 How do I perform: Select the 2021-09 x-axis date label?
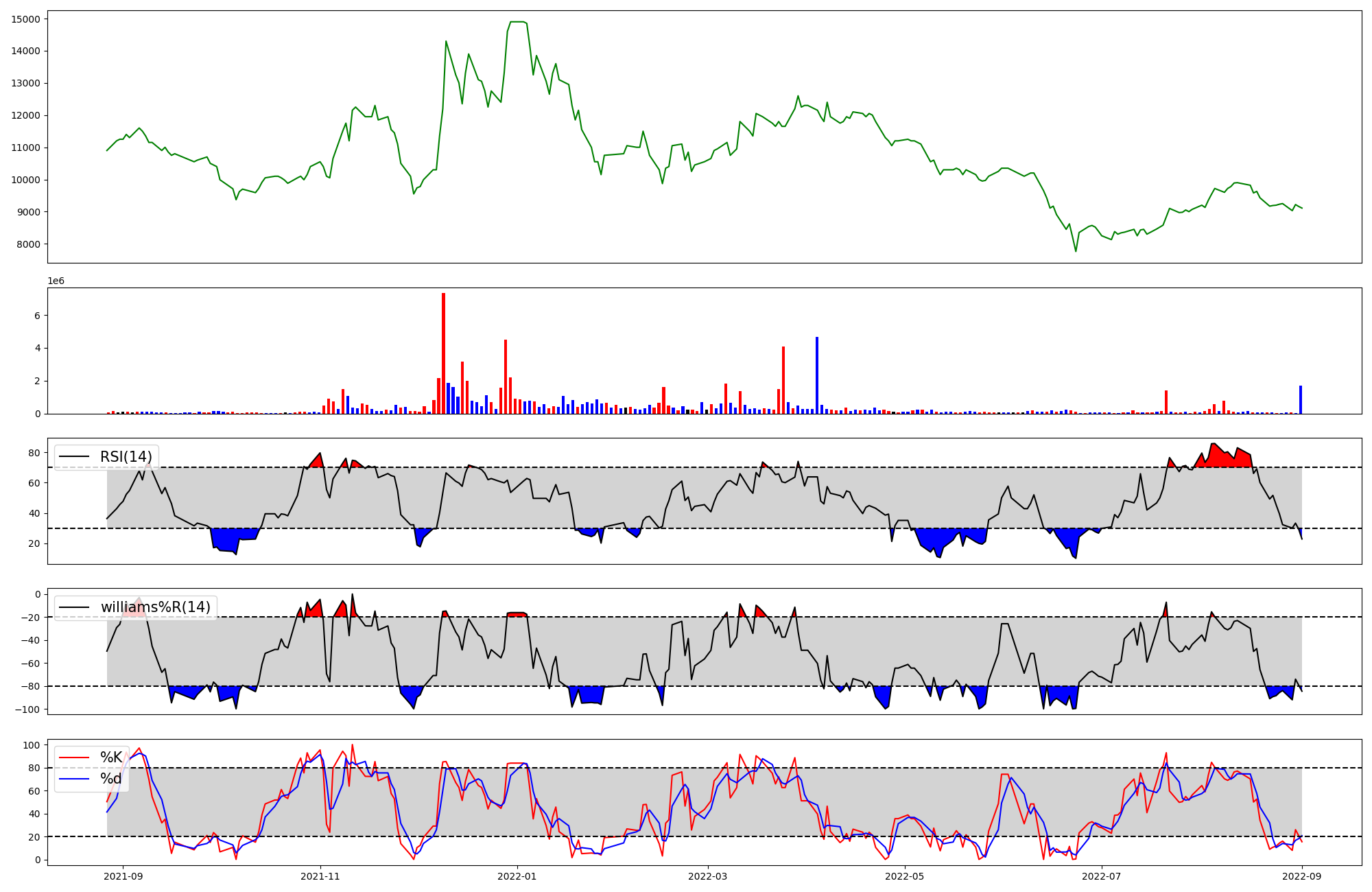[123, 876]
